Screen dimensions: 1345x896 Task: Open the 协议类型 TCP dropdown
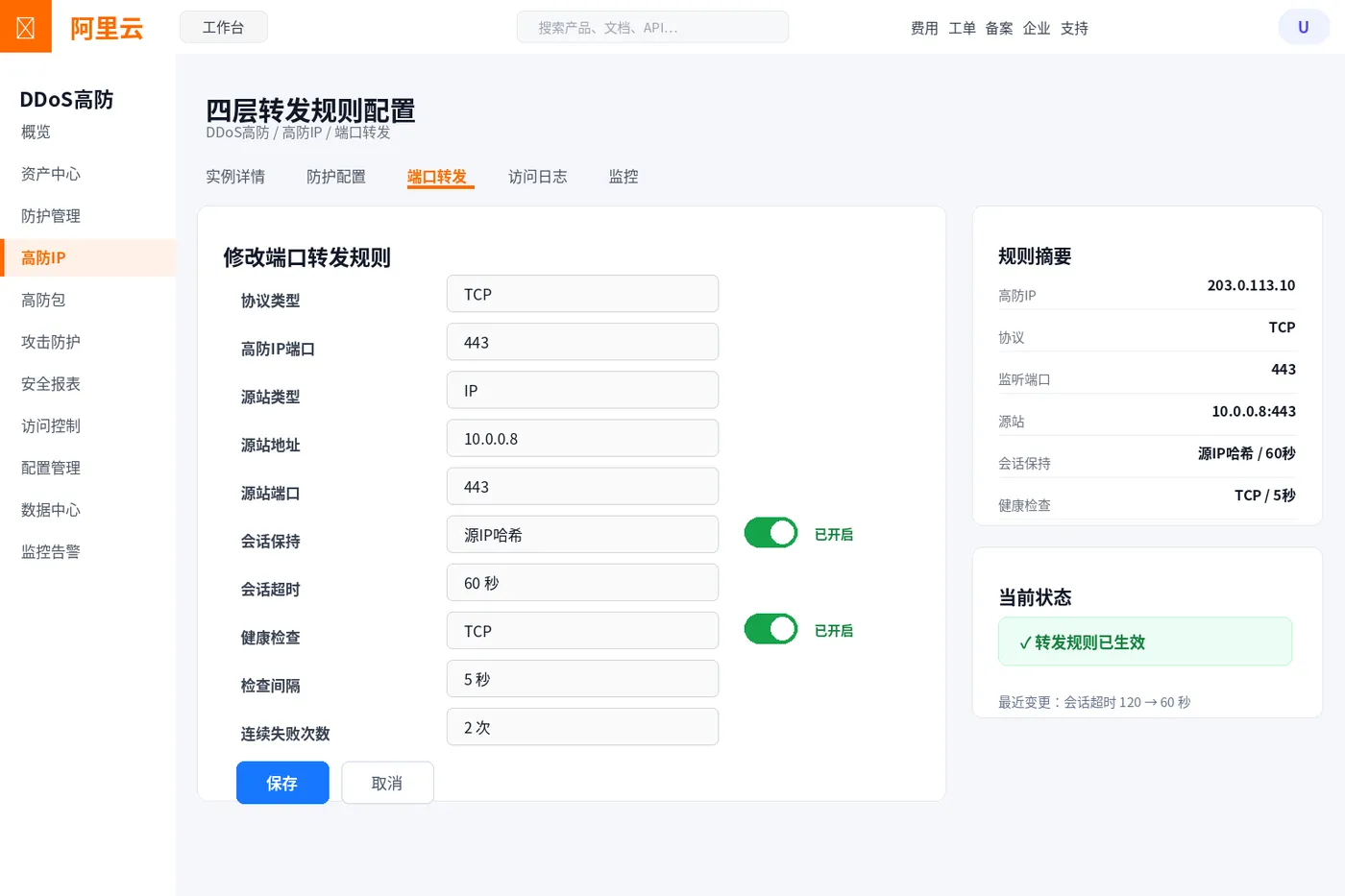tap(582, 294)
